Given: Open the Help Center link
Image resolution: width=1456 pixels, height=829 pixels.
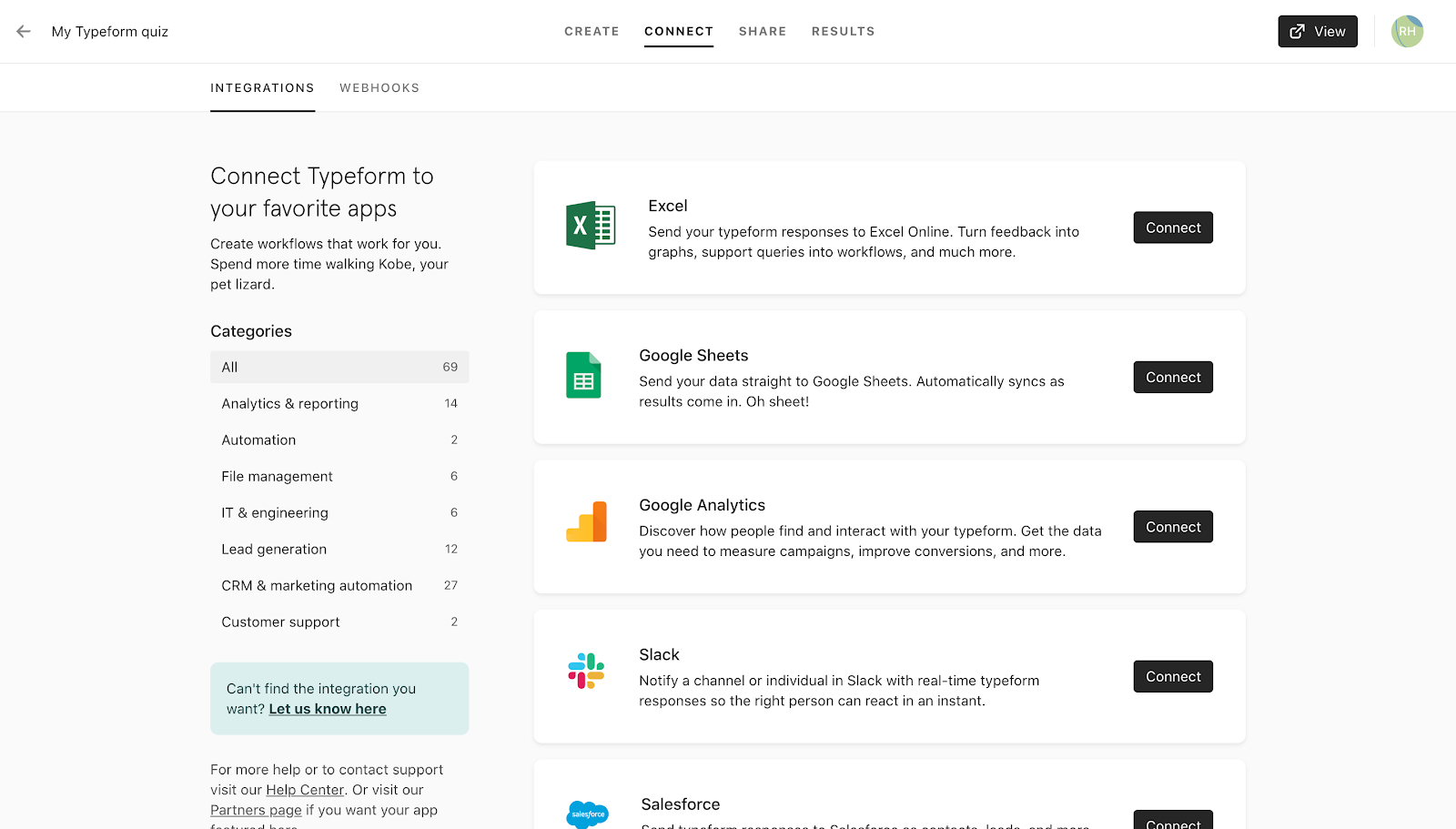Looking at the screenshot, I should [305, 790].
